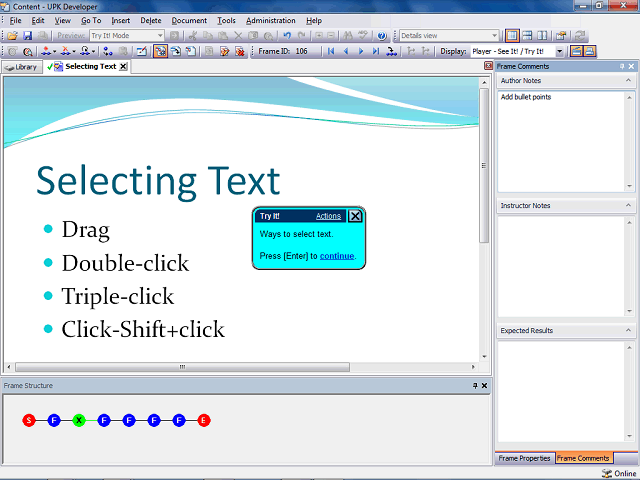
Task: Click the continue link in bubble
Action: (337, 256)
